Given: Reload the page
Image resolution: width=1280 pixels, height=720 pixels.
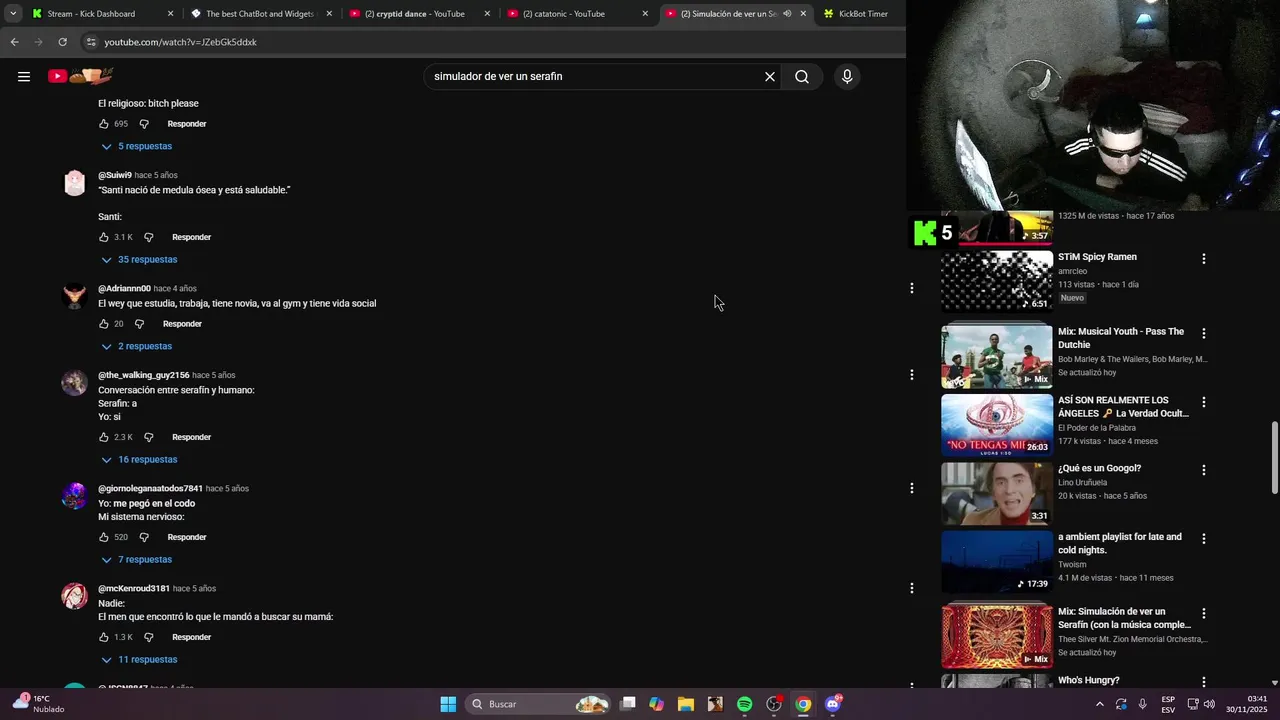Looking at the screenshot, I should pos(62,42).
